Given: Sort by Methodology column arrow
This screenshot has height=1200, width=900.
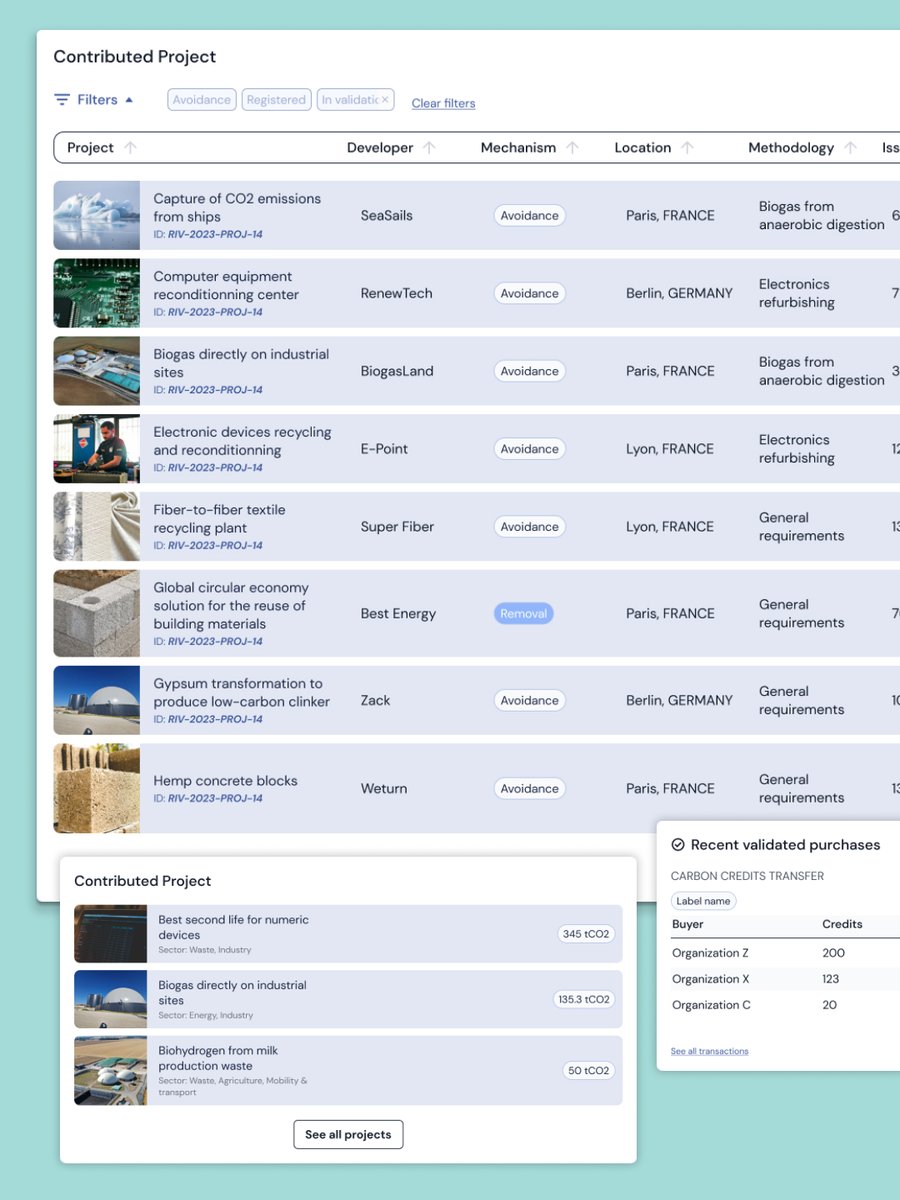Looking at the screenshot, I should pos(850,147).
